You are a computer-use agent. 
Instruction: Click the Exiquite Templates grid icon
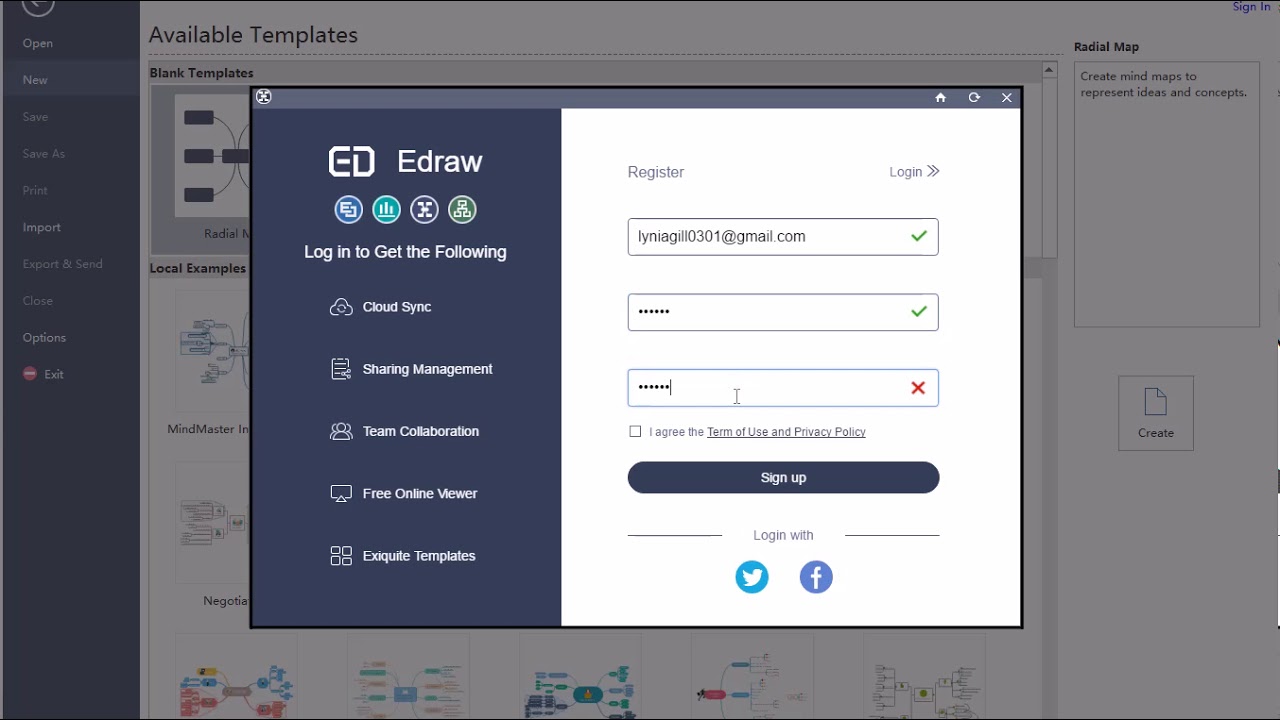point(341,556)
